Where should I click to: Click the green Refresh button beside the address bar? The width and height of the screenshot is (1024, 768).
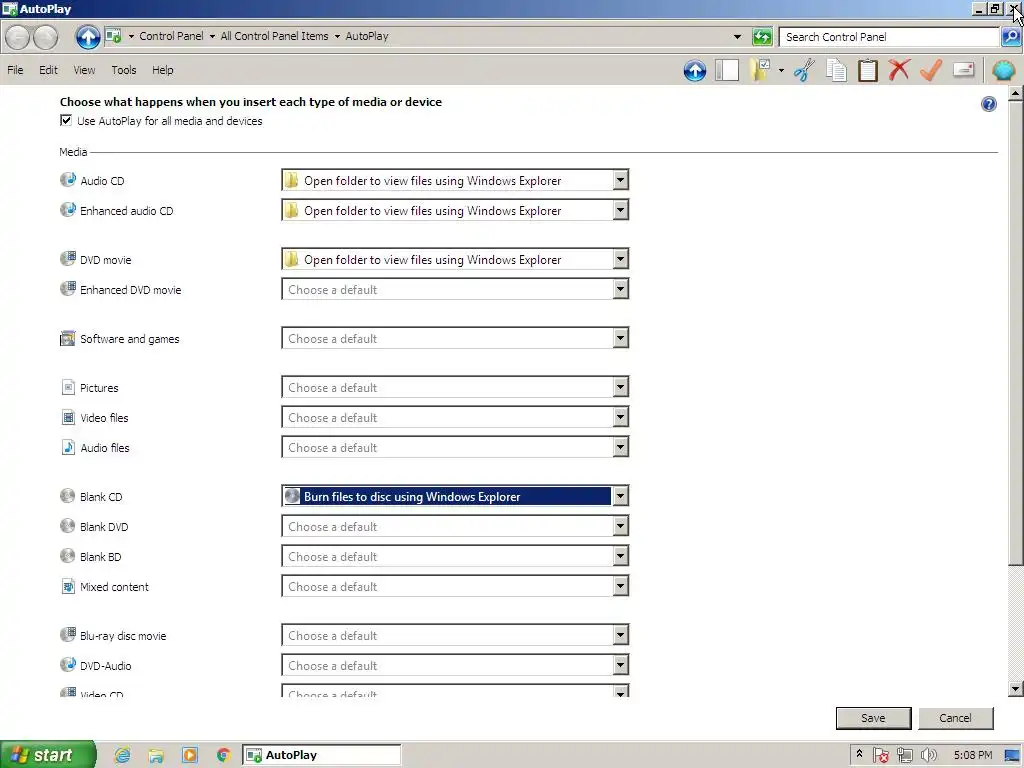pyautogui.click(x=762, y=37)
